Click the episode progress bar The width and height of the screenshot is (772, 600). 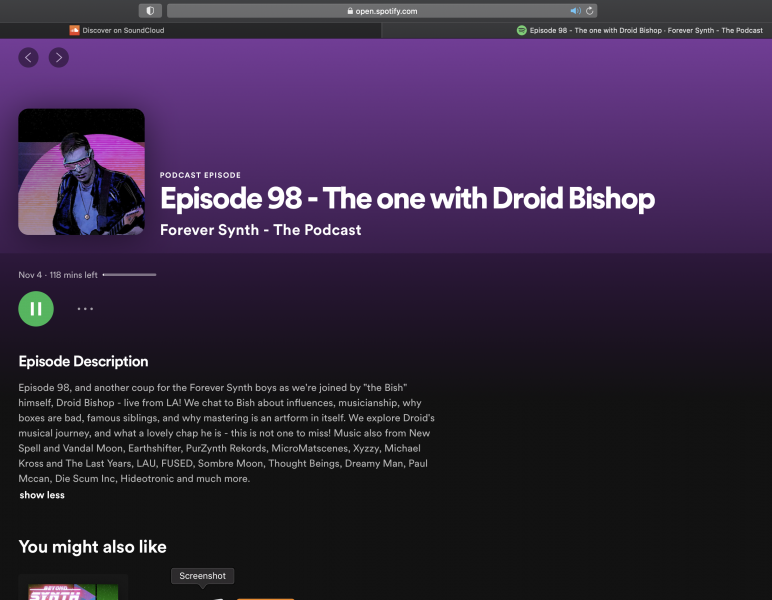coord(129,275)
